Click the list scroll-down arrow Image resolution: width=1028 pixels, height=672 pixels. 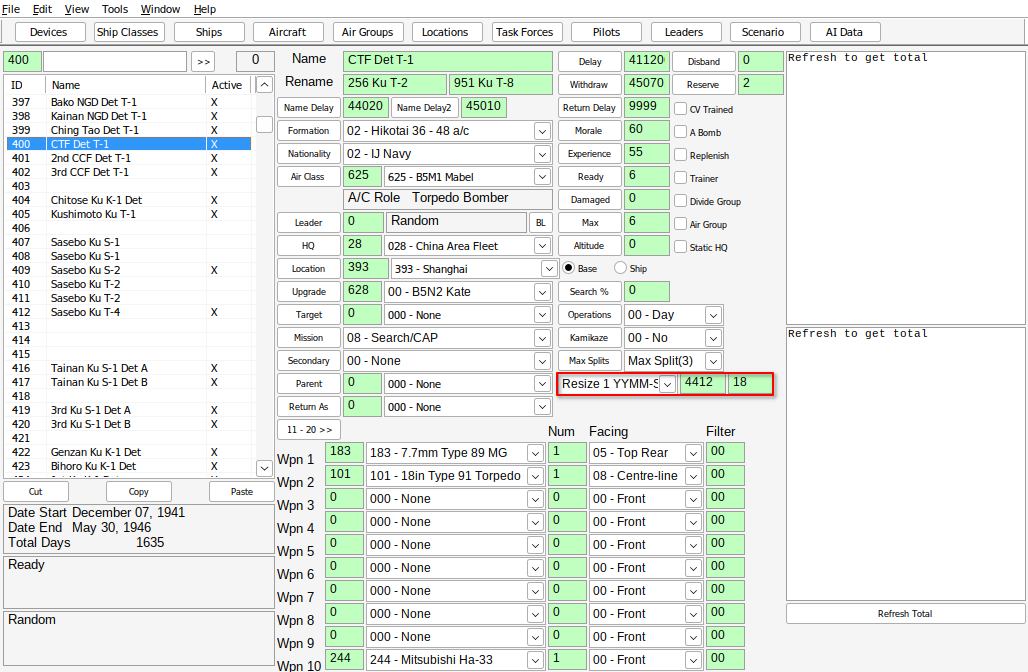coord(264,468)
